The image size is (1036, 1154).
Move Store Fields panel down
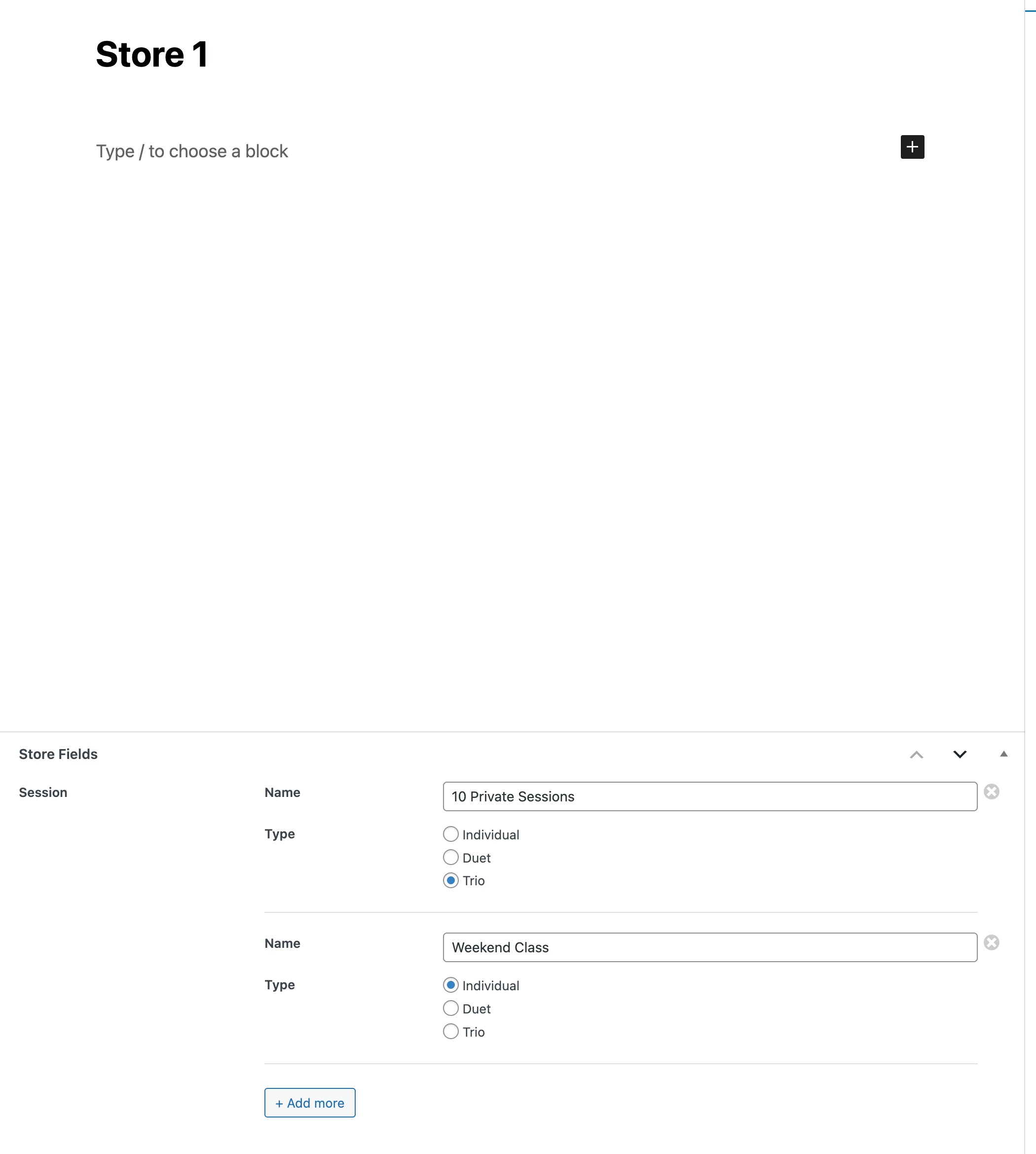960,755
